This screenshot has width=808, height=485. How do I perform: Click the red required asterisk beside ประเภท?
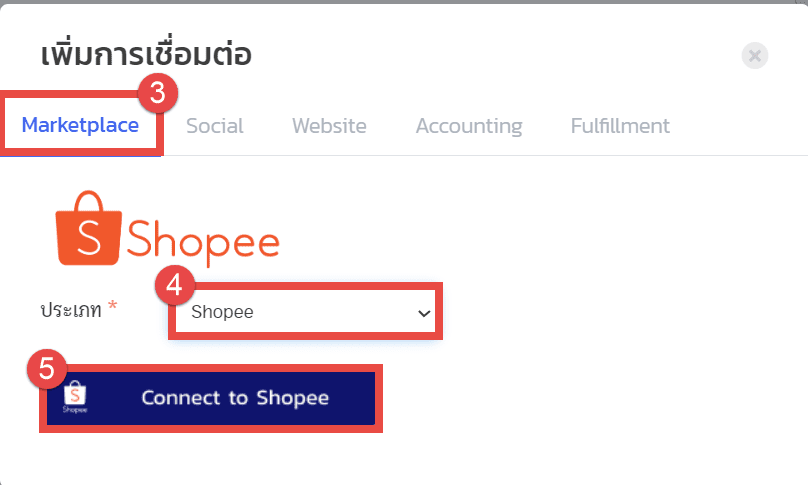coord(112,306)
